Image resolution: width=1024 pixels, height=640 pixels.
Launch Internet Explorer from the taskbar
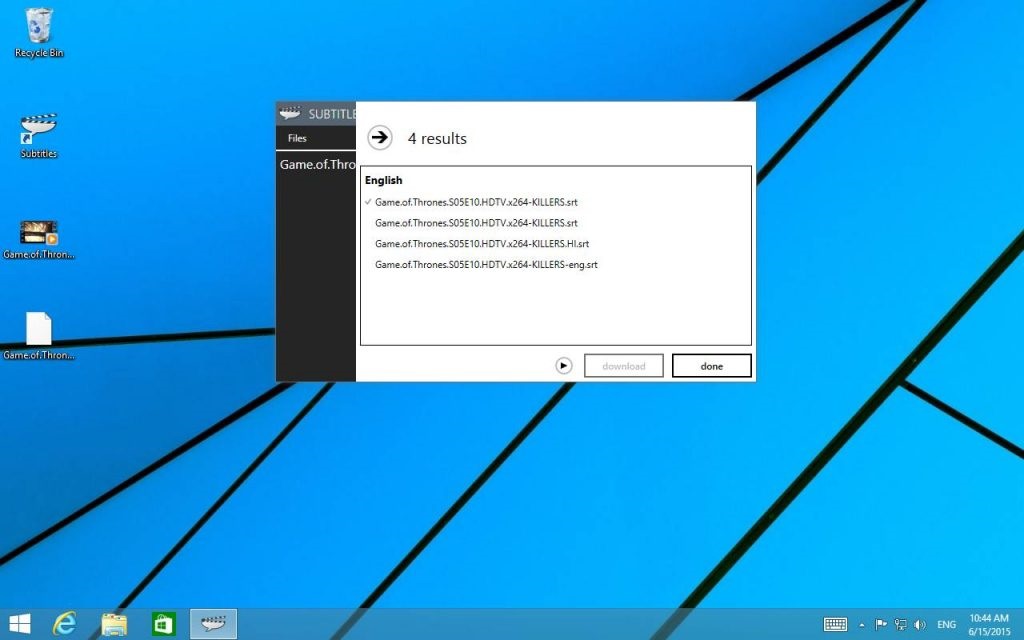click(64, 624)
